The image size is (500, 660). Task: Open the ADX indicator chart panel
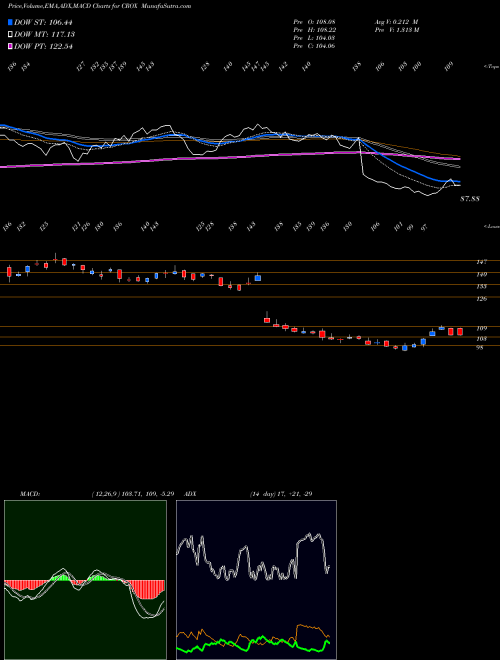256,580
